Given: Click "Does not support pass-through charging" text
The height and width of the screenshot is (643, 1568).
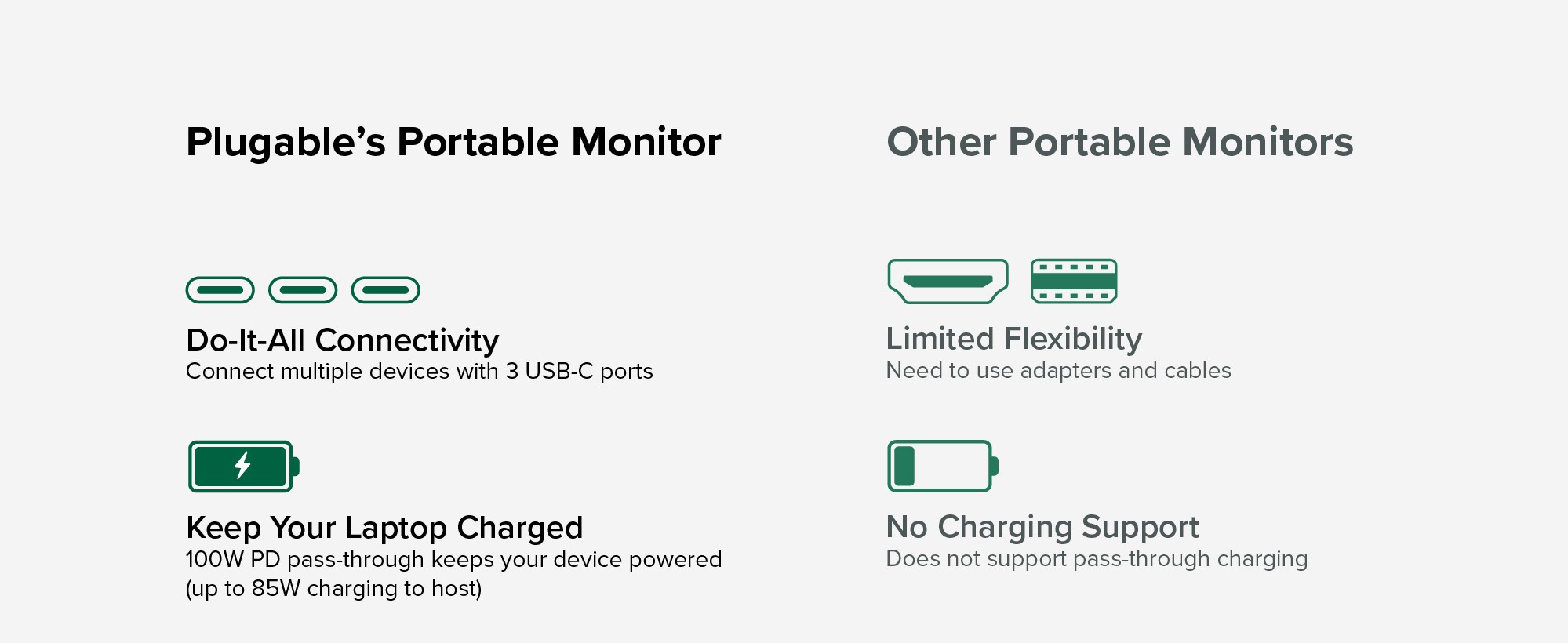Looking at the screenshot, I should pyautogui.click(x=1097, y=558).
